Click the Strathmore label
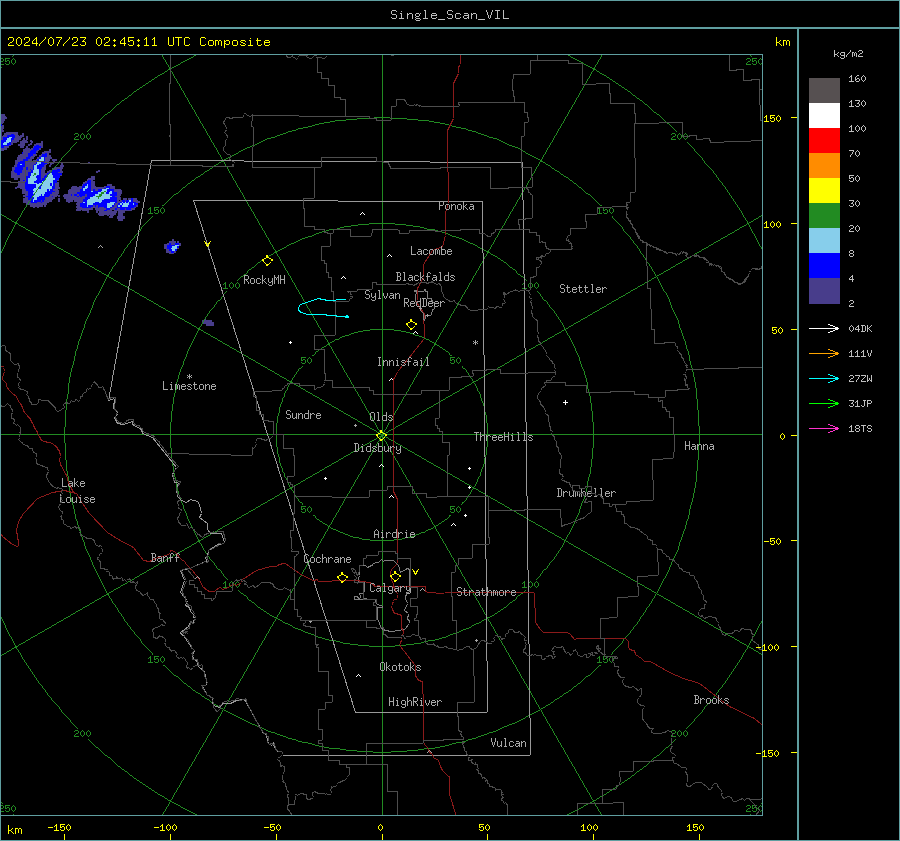 pos(486,592)
